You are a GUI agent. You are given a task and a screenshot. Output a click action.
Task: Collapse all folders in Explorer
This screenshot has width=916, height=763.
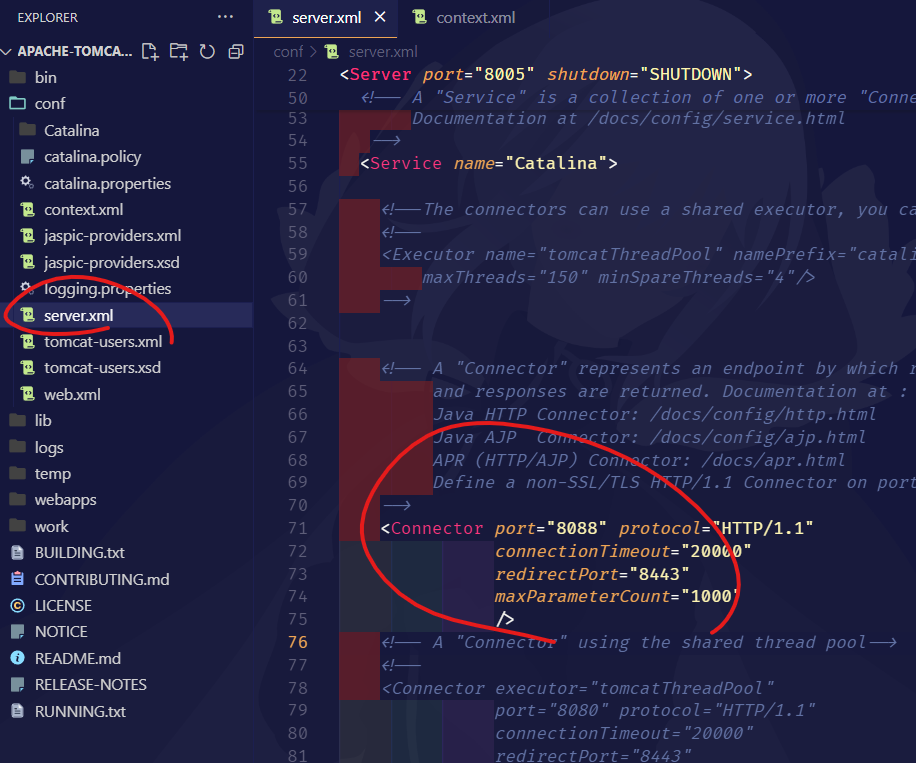(236, 51)
